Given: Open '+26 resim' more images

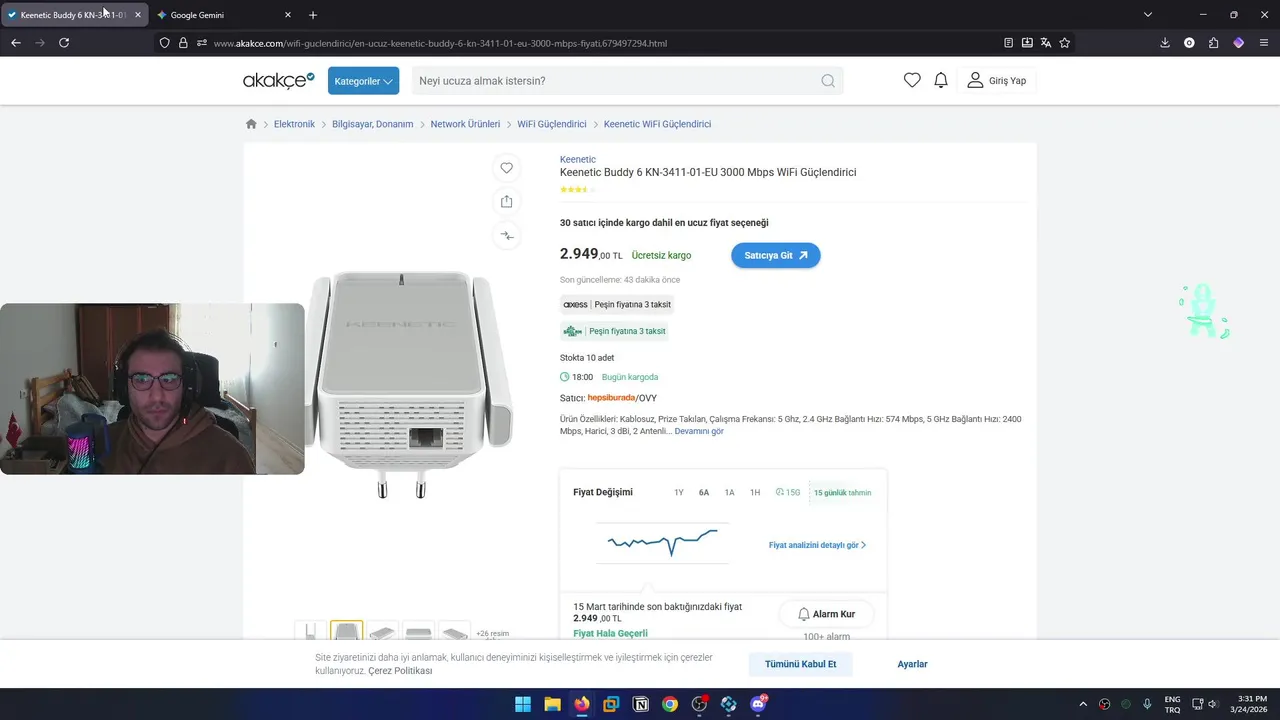Looking at the screenshot, I should pos(492,633).
